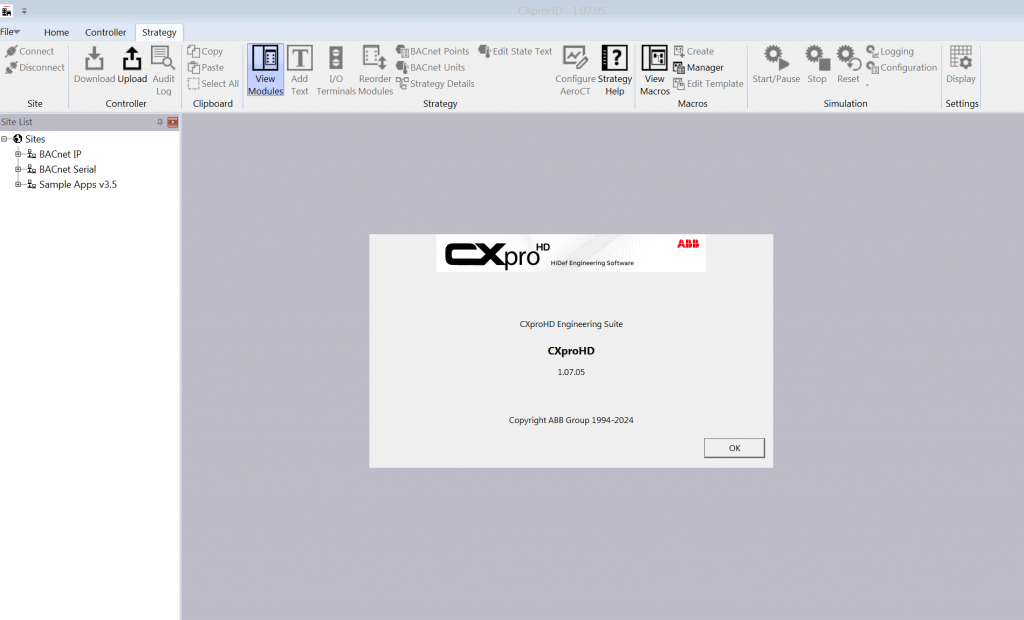Select the Strategy tab
Screen dimensions: 1024x620
tap(159, 32)
